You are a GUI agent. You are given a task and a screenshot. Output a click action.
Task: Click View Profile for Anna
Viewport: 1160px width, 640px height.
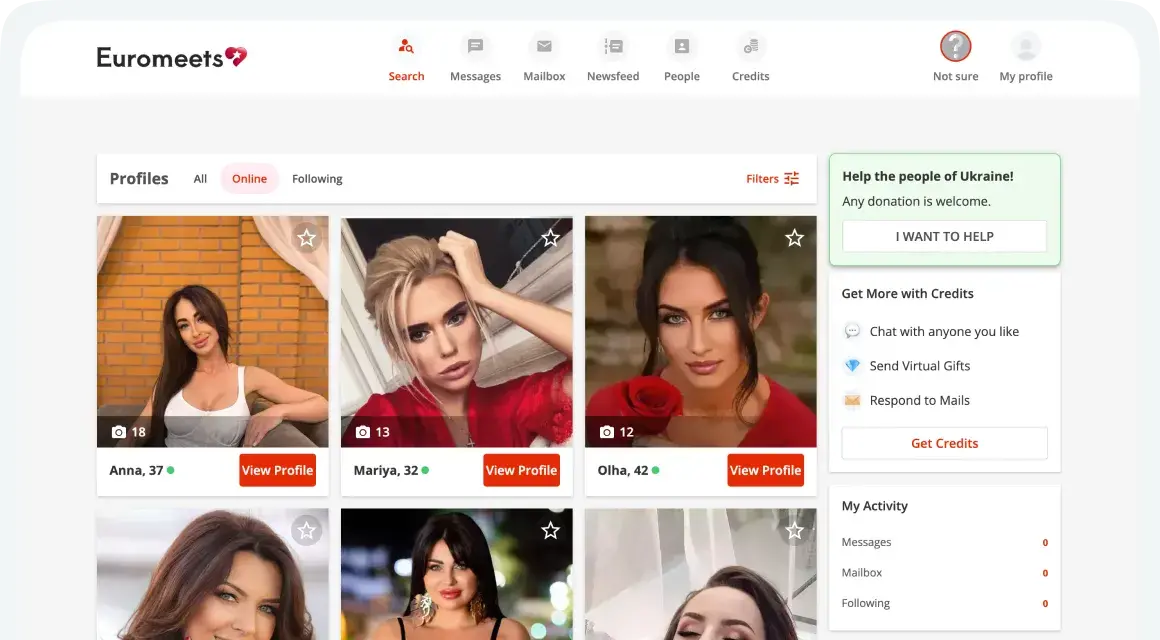[x=277, y=470]
